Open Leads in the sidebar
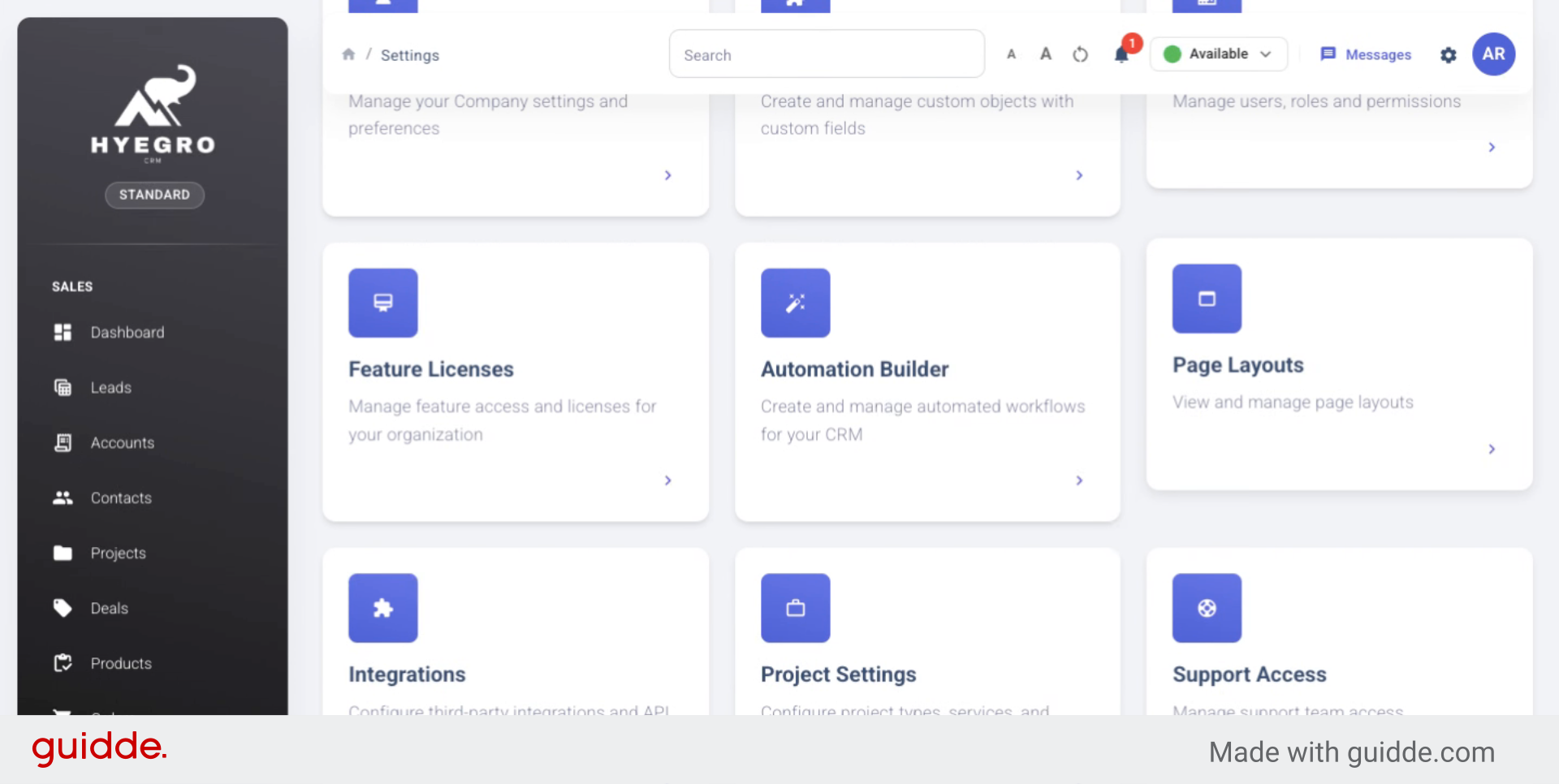The width and height of the screenshot is (1559, 784). point(110,388)
